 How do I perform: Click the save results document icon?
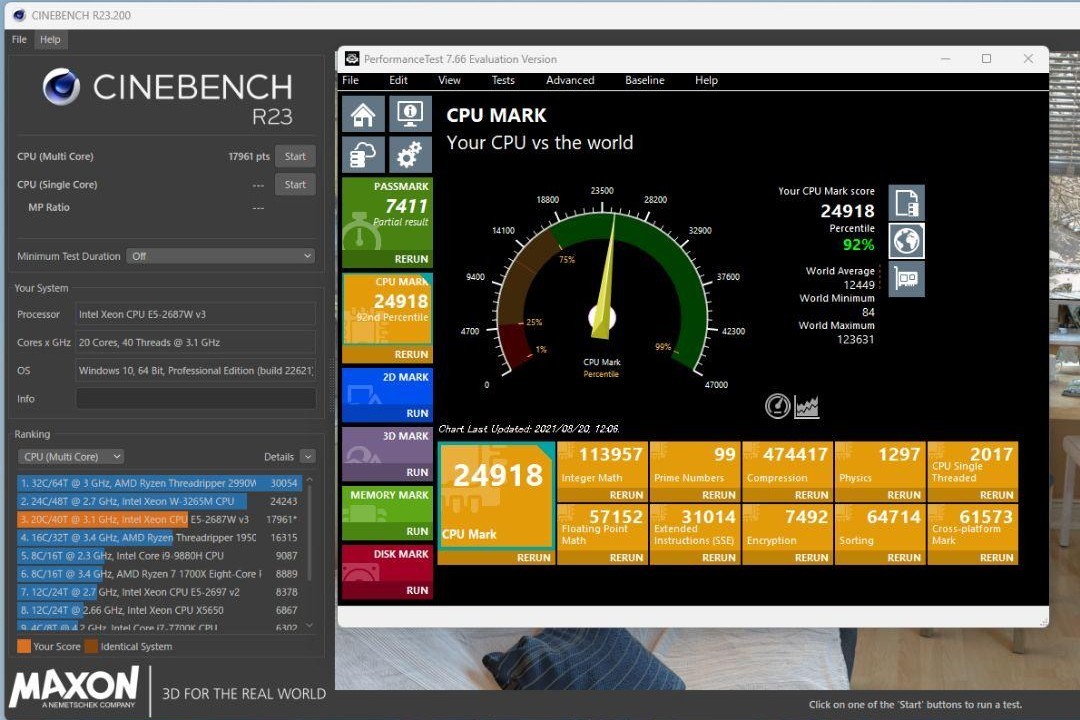click(906, 203)
